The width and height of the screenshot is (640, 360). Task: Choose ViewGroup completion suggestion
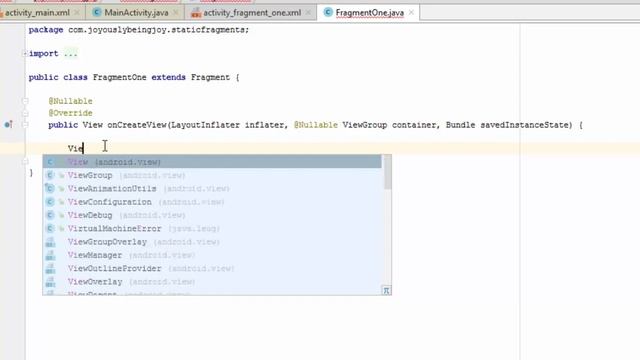212,175
